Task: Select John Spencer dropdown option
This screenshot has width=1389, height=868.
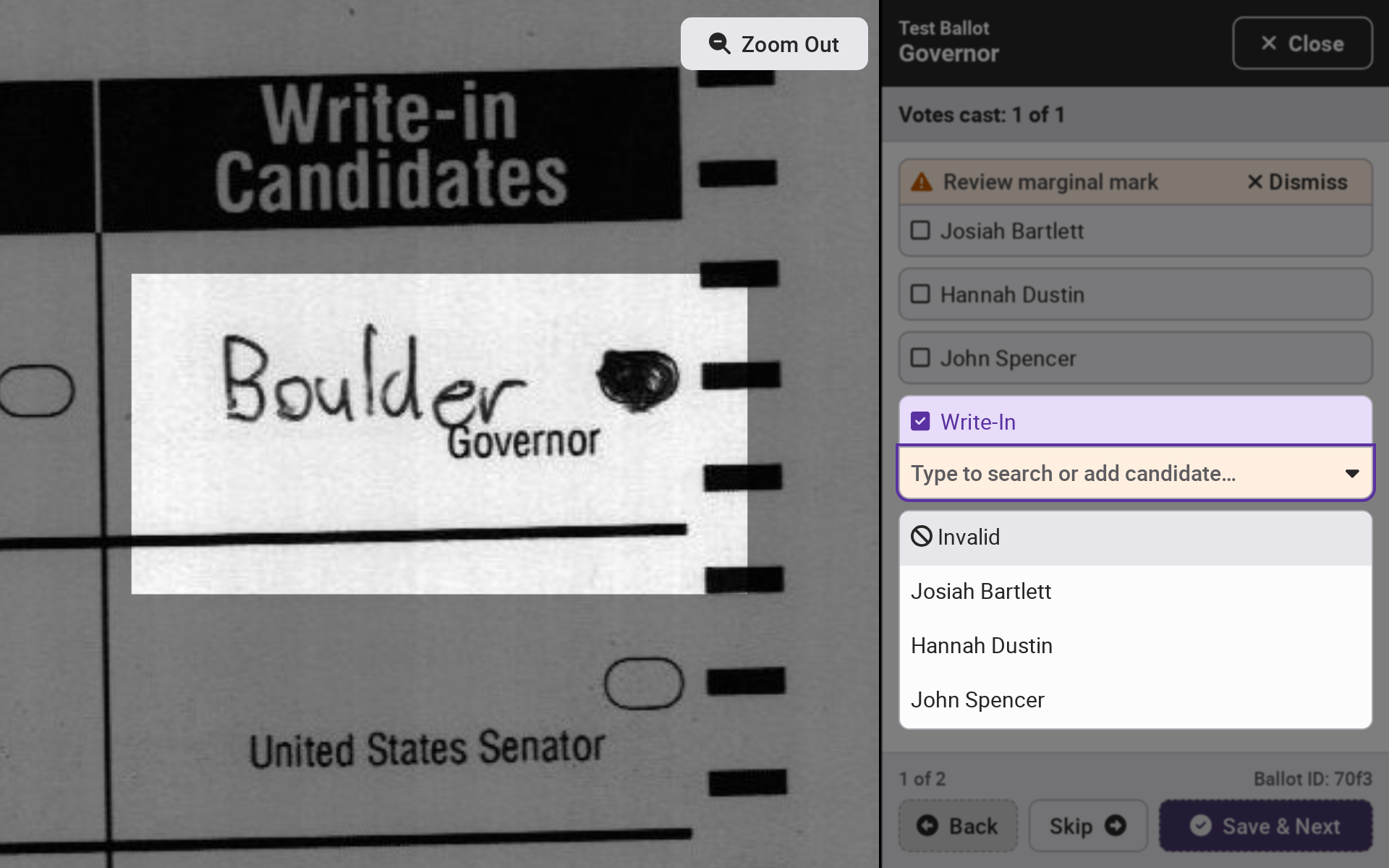Action: pos(977,700)
